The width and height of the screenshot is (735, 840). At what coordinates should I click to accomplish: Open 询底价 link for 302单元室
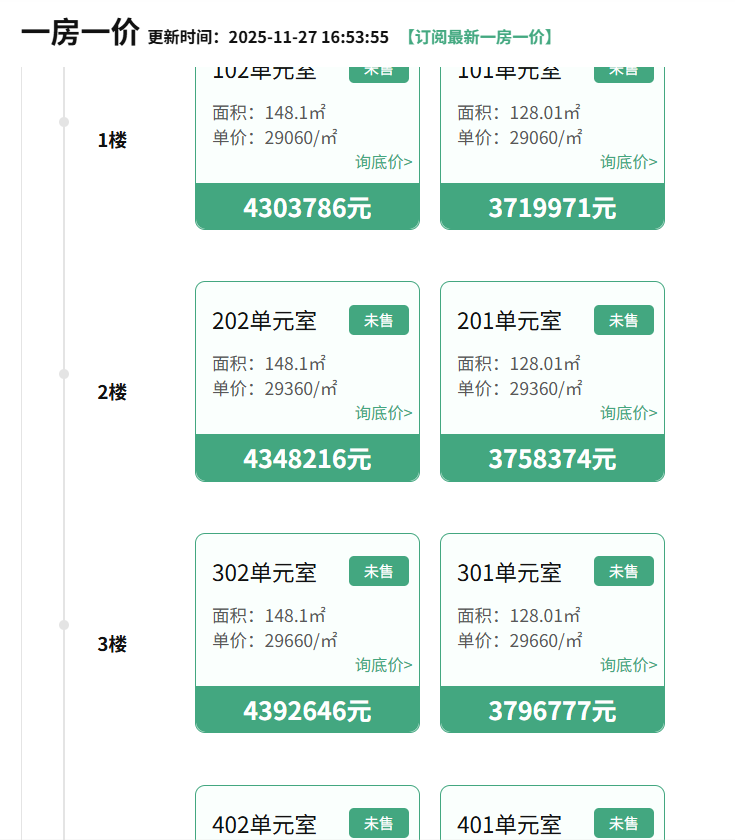pyautogui.click(x=383, y=665)
